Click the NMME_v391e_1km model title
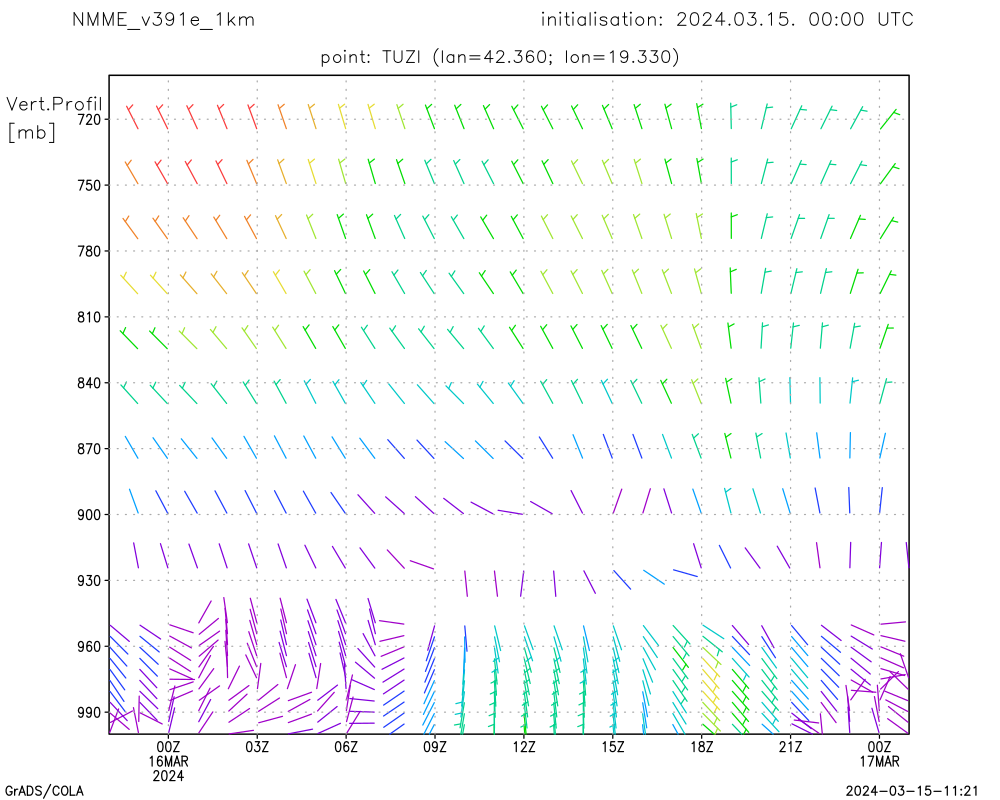 [163, 20]
